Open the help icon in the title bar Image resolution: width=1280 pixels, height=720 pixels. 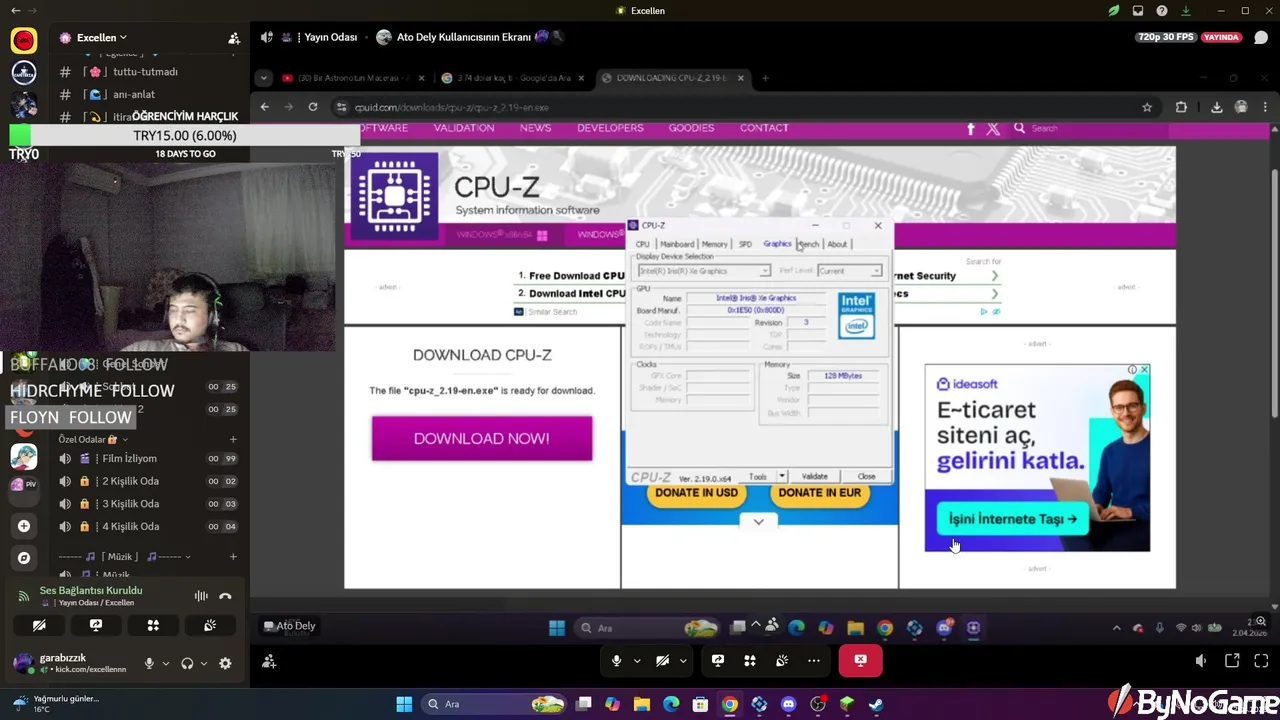point(1162,11)
